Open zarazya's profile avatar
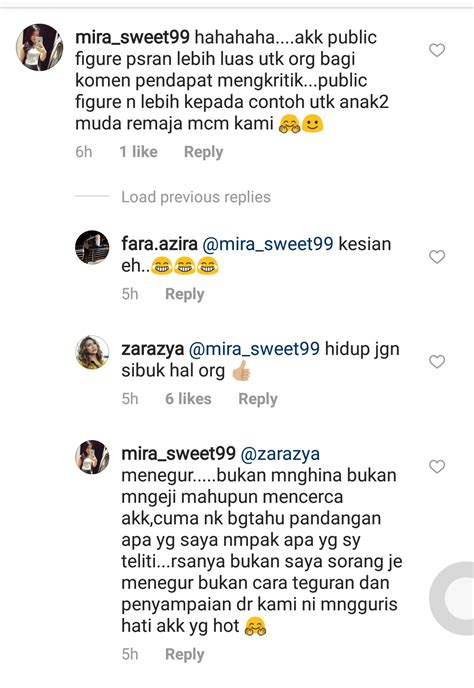The image size is (474, 688). pyautogui.click(x=92, y=352)
